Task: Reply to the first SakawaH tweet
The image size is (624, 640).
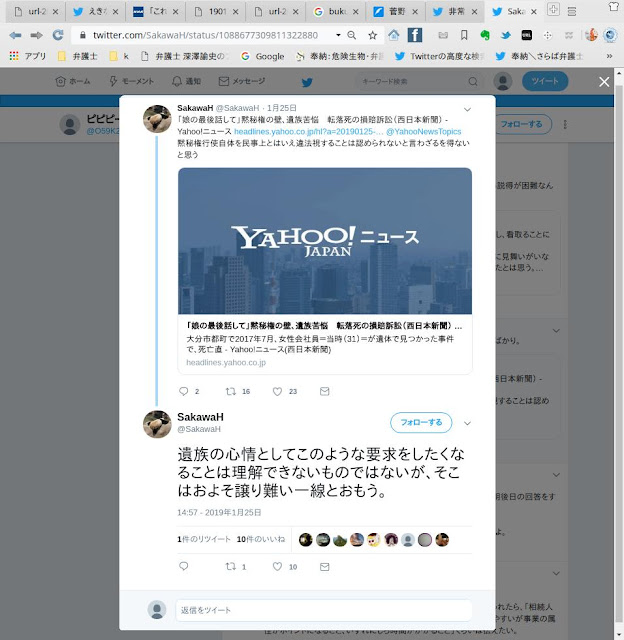Action: click(184, 391)
